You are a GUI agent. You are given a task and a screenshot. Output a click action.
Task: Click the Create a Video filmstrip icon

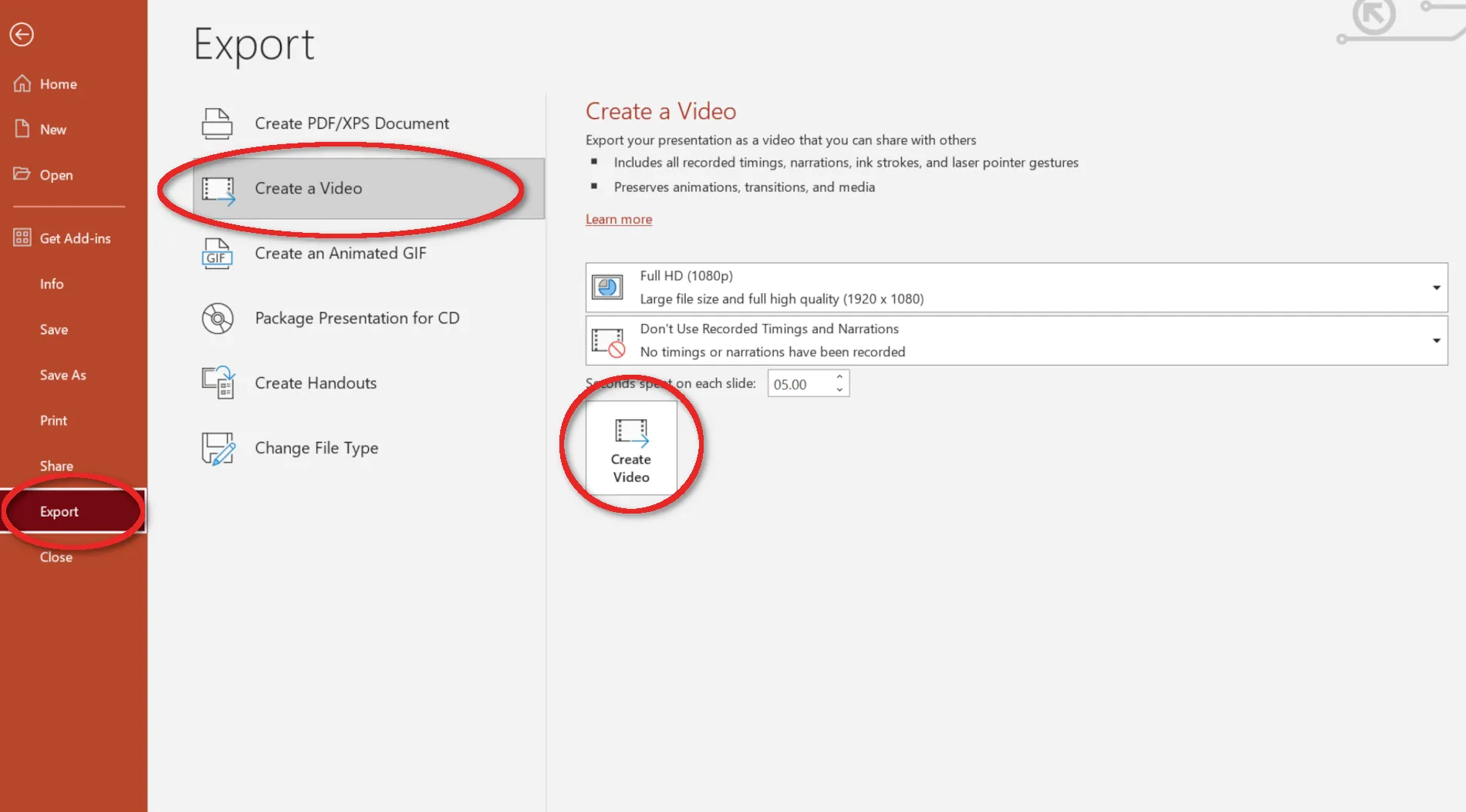click(217, 188)
